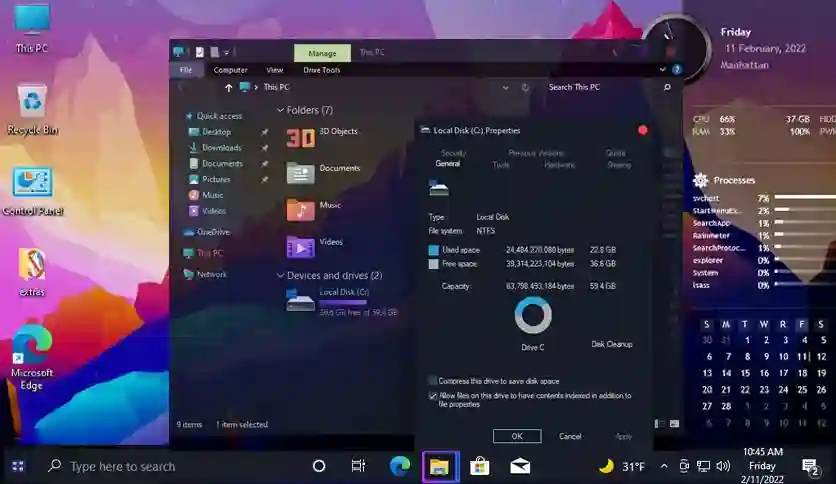836x484 pixels.
Task: Click File Explorer taskbar icon
Action: (439, 467)
